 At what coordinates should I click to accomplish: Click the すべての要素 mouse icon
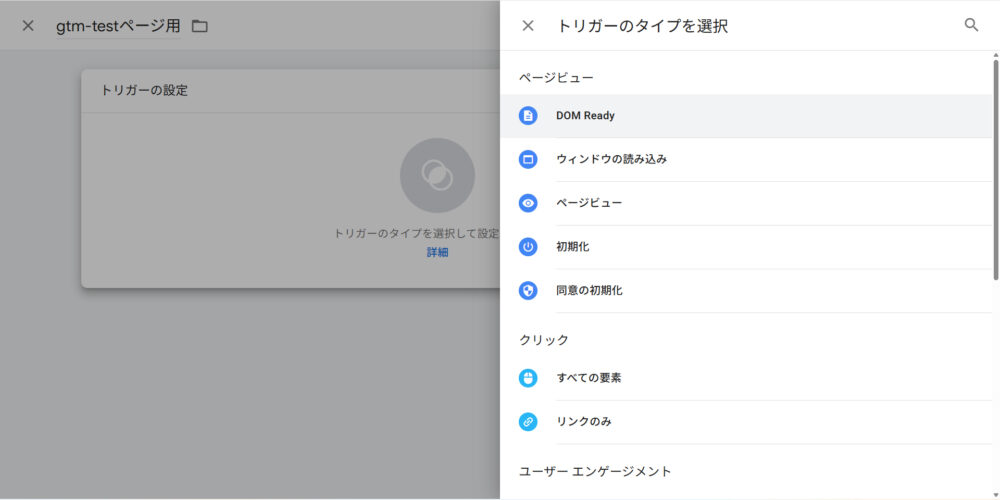[528, 378]
